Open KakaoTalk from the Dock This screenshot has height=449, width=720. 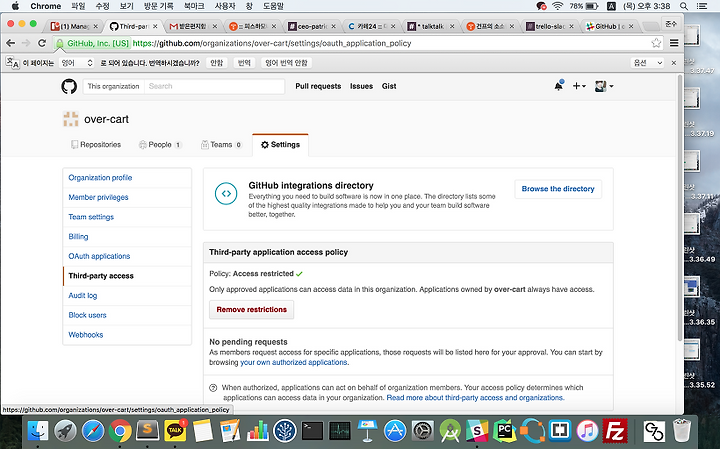pos(175,431)
